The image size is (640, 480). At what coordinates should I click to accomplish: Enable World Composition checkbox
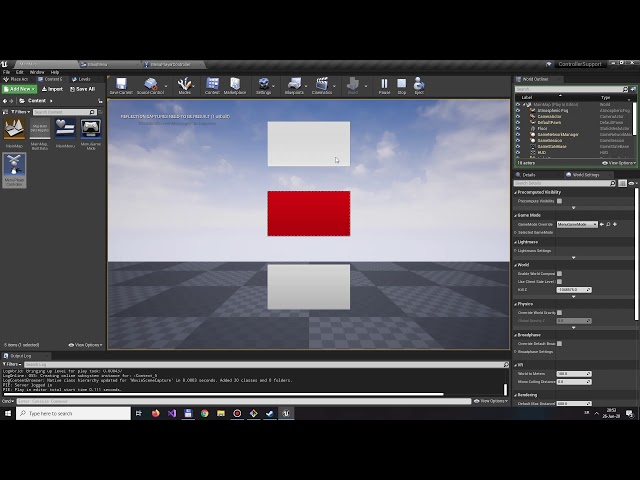point(560,273)
